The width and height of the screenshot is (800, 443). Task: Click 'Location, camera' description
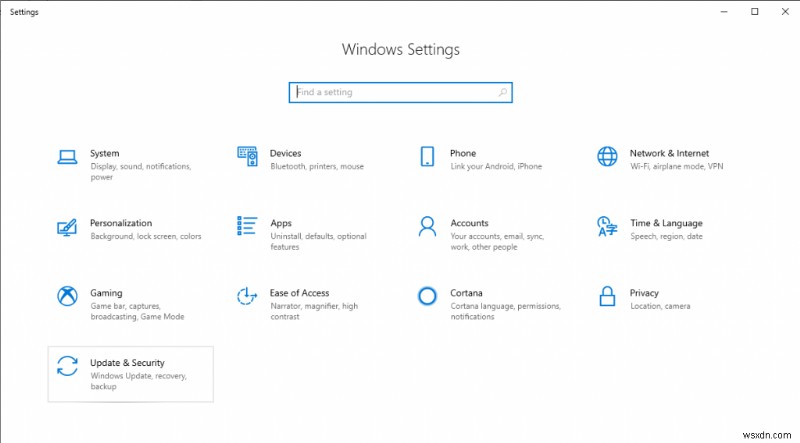(x=660, y=306)
